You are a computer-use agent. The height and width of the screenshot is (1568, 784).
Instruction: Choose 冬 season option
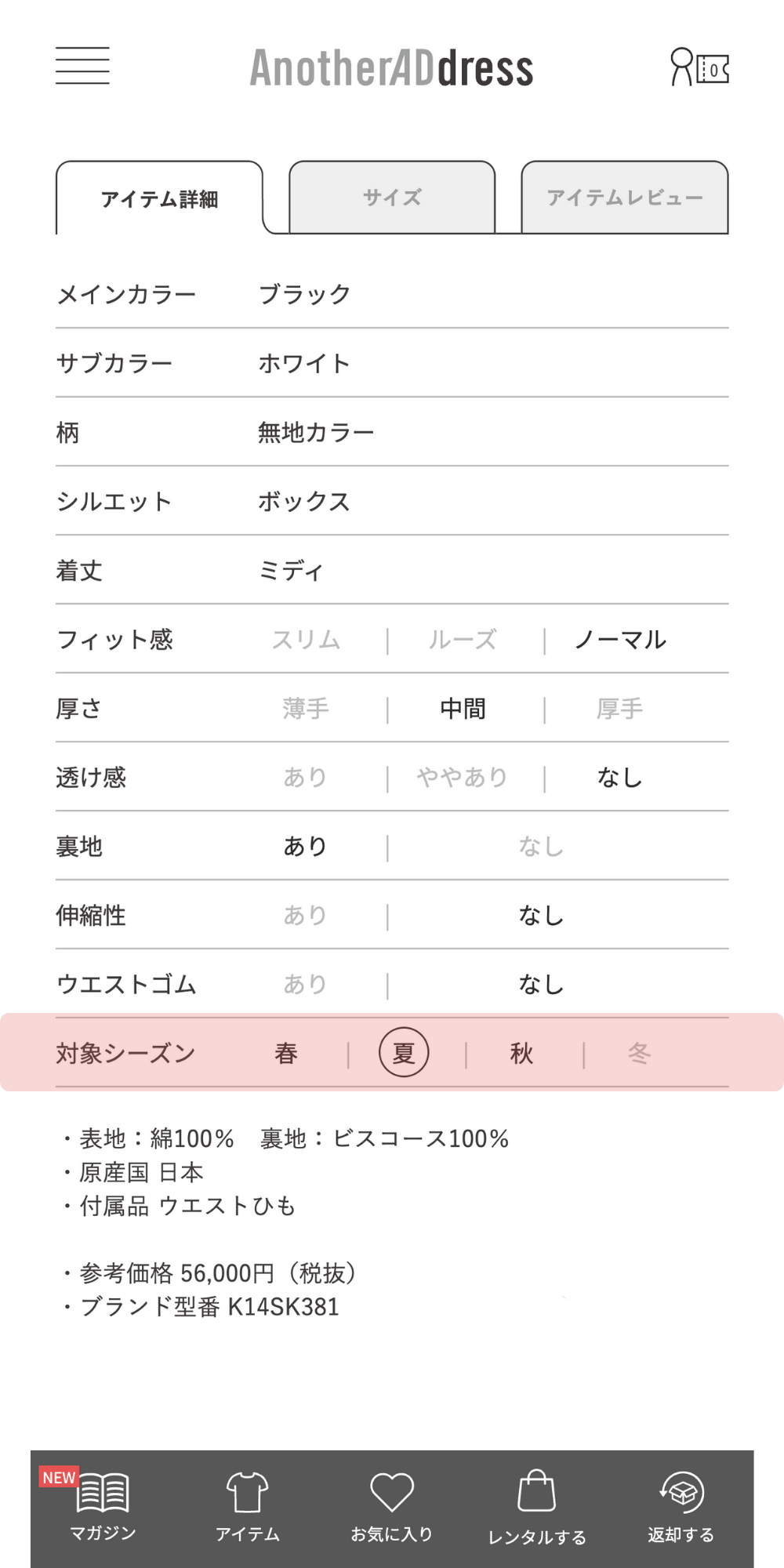[639, 1053]
